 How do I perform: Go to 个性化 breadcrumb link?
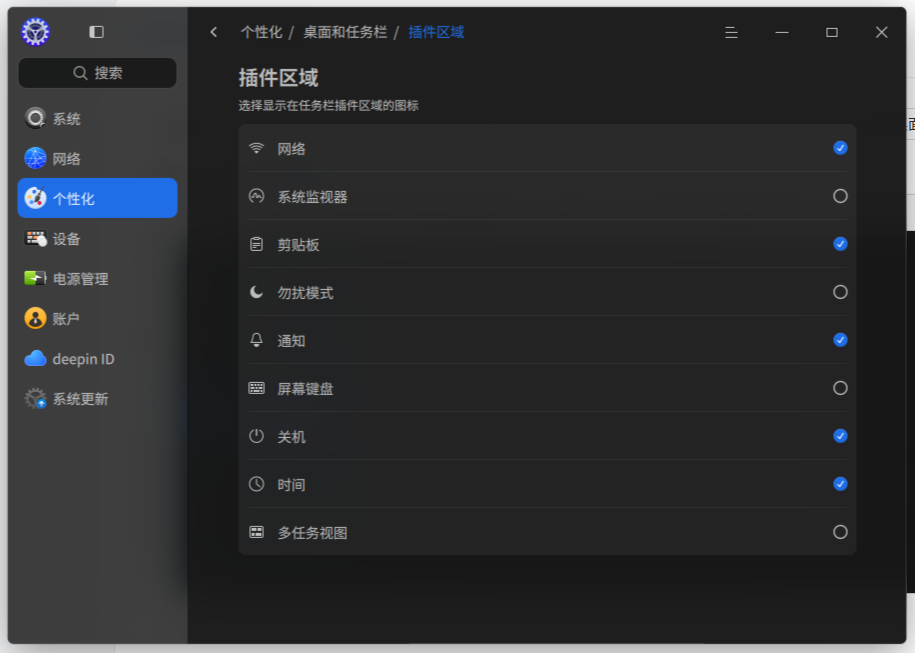[x=261, y=32]
